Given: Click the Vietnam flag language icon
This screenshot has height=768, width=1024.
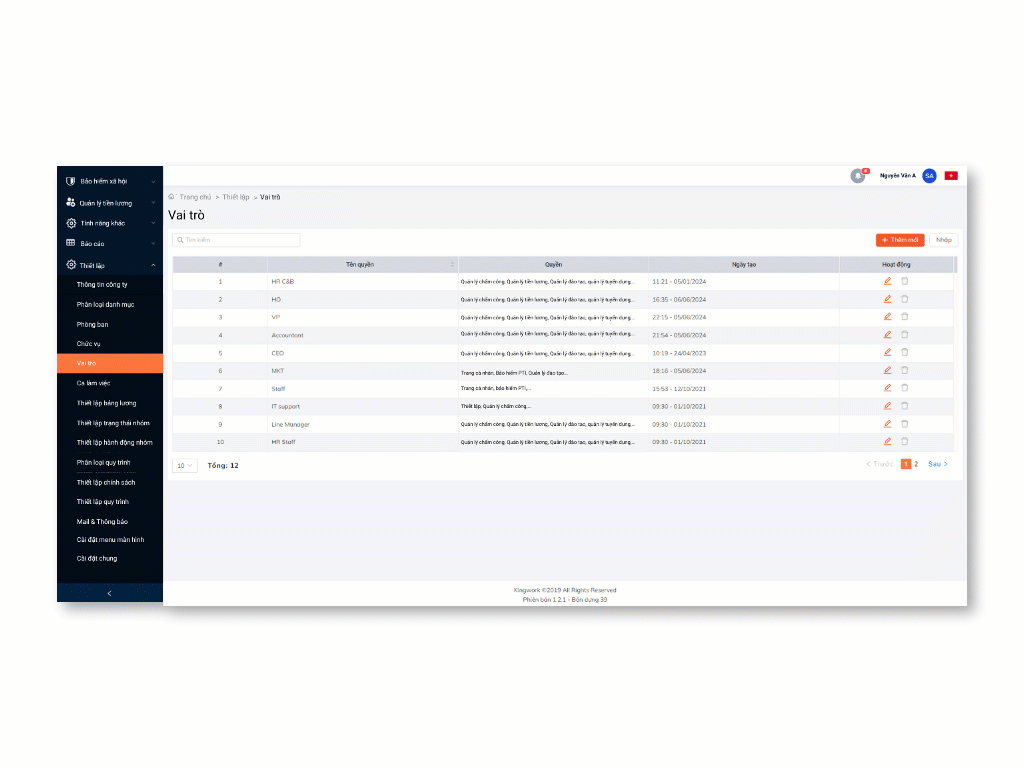Looking at the screenshot, I should point(951,176).
